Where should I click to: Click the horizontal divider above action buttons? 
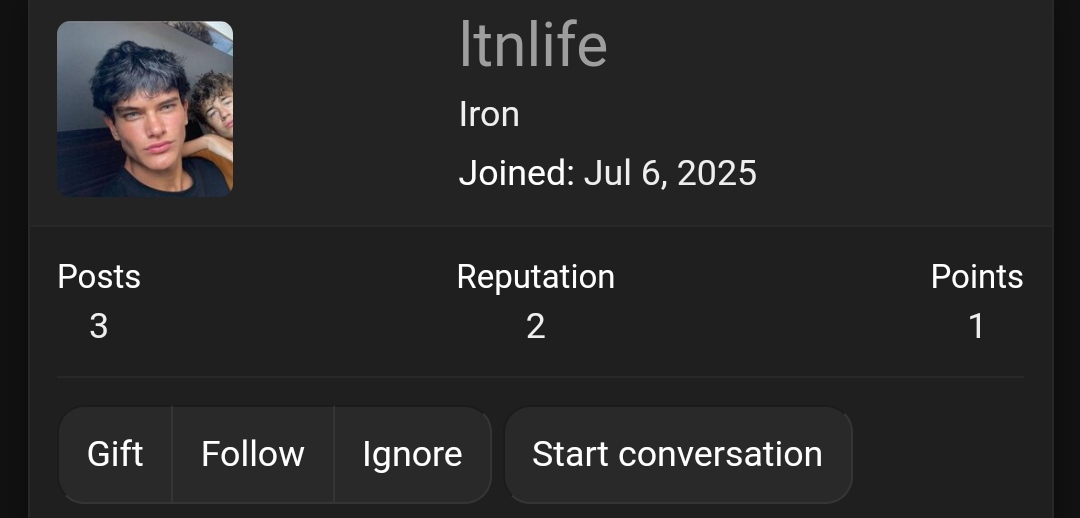[x=540, y=377]
